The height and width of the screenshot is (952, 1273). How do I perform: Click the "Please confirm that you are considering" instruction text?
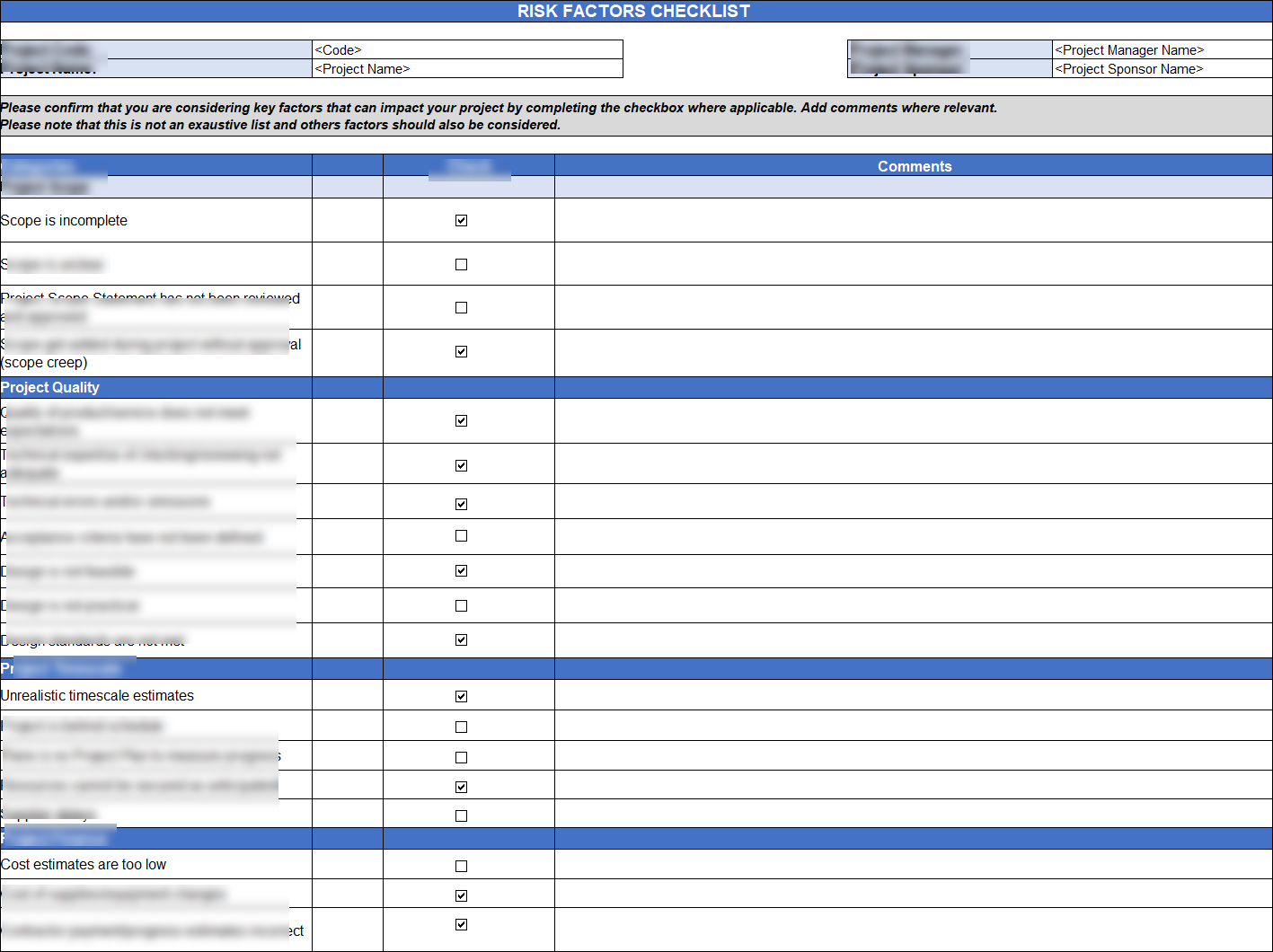[499, 108]
